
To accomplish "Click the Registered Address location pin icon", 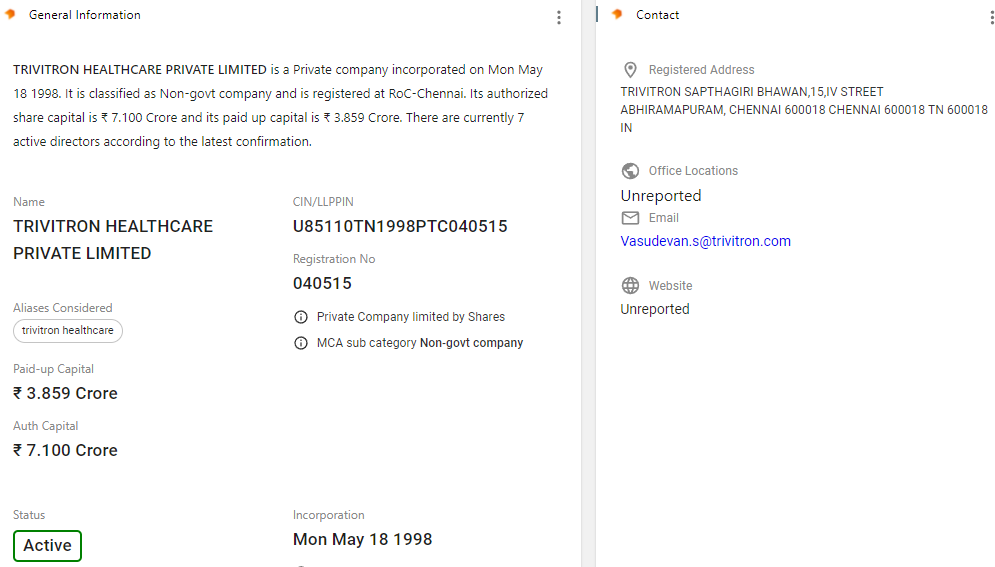I will [630, 70].
